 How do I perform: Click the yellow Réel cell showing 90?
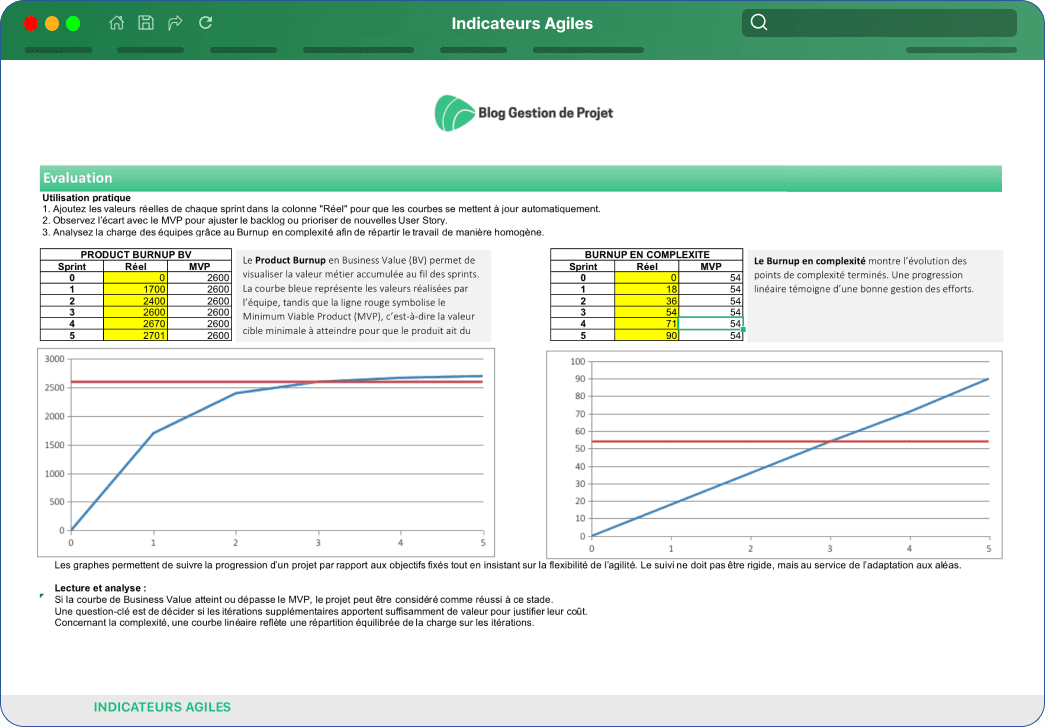[646, 335]
